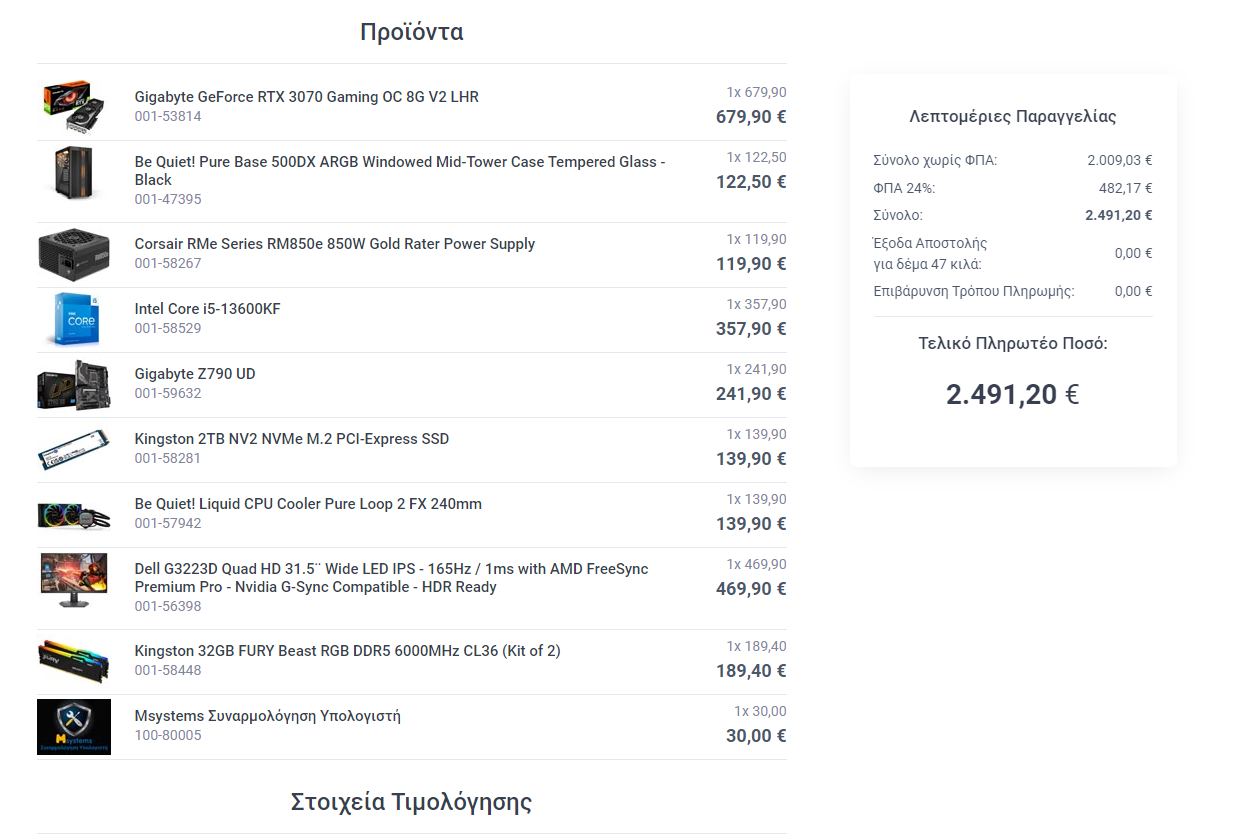Select product code 001-58448
Screen dimensions: 1237x837
point(168,670)
